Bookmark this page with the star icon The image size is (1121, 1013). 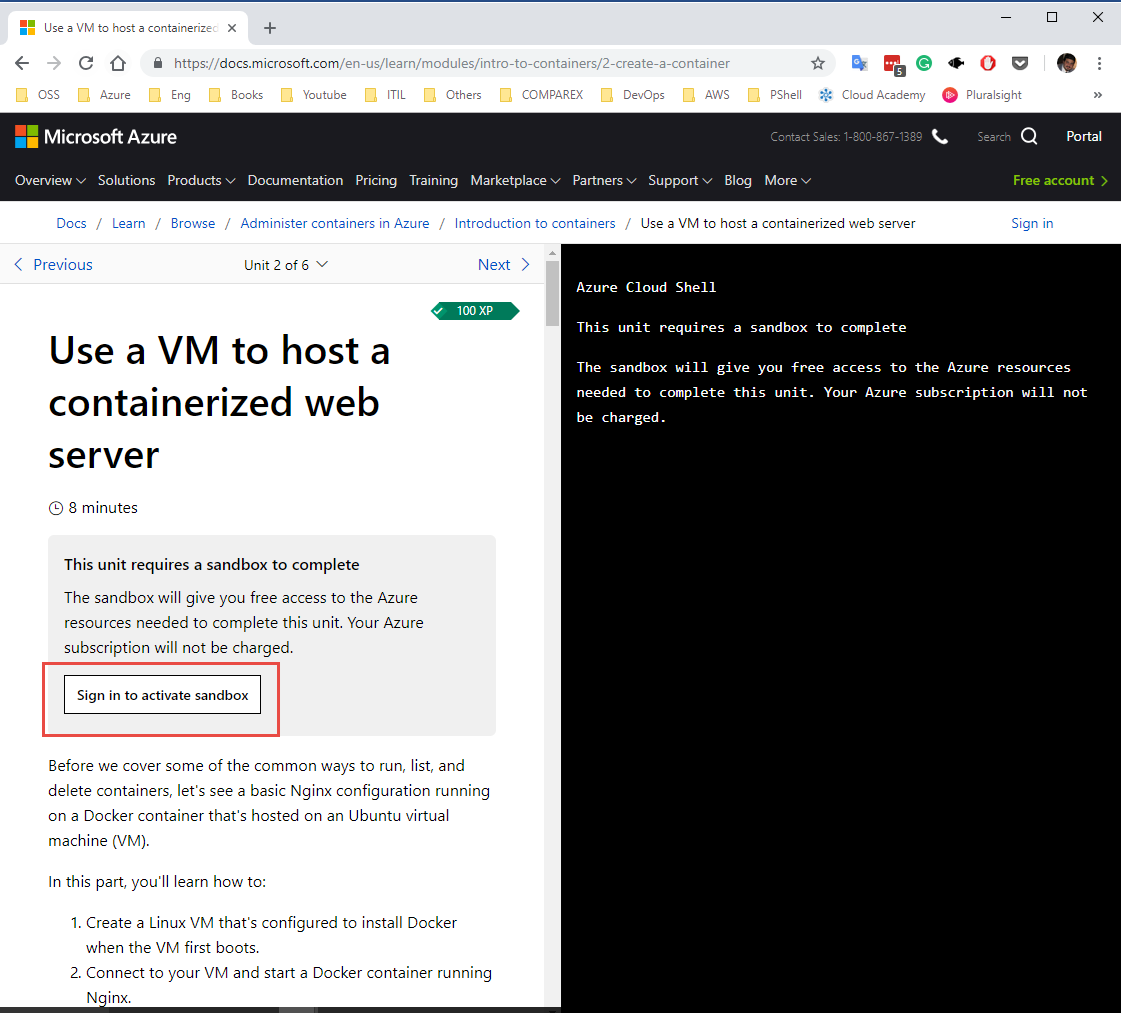point(818,63)
